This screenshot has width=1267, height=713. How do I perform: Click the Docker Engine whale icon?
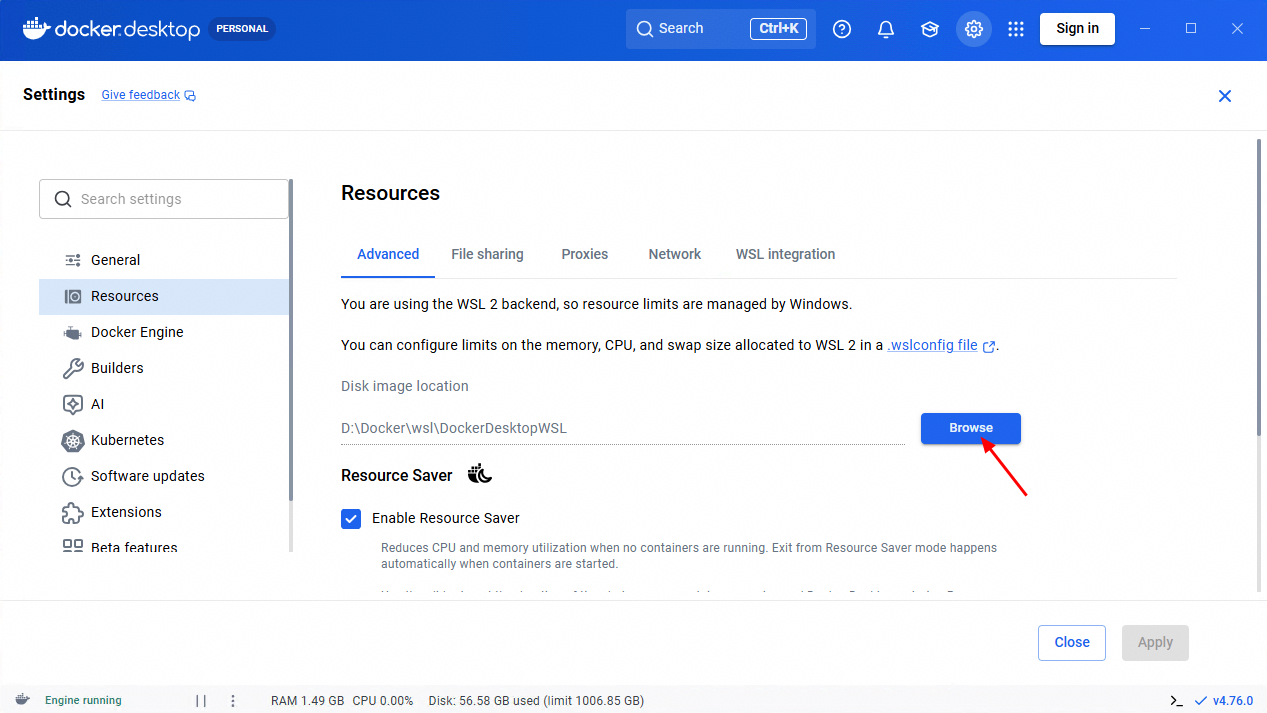pyautogui.click(x=73, y=332)
